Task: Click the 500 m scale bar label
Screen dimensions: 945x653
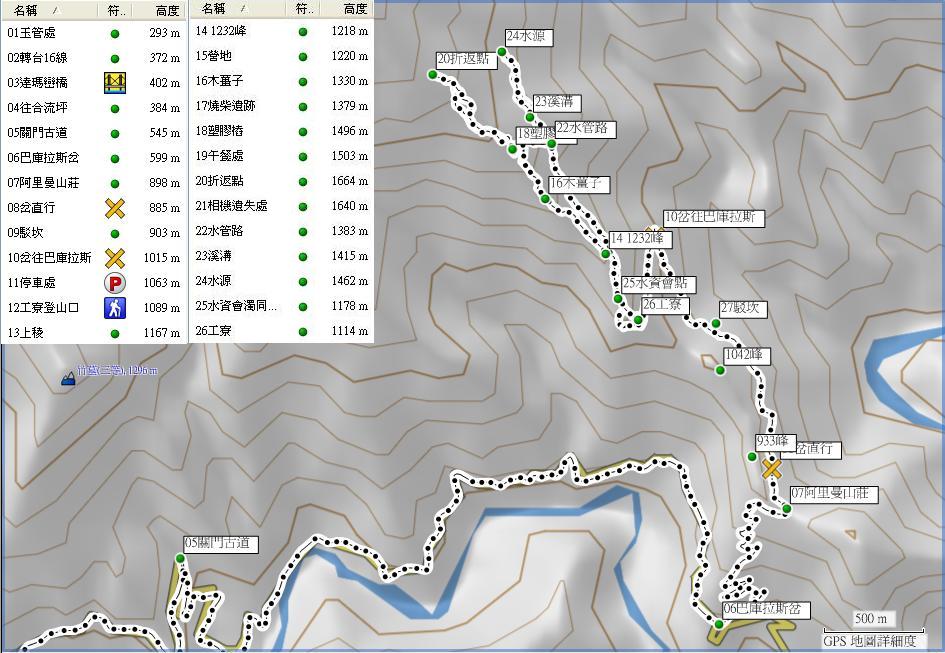Action: tap(871, 619)
